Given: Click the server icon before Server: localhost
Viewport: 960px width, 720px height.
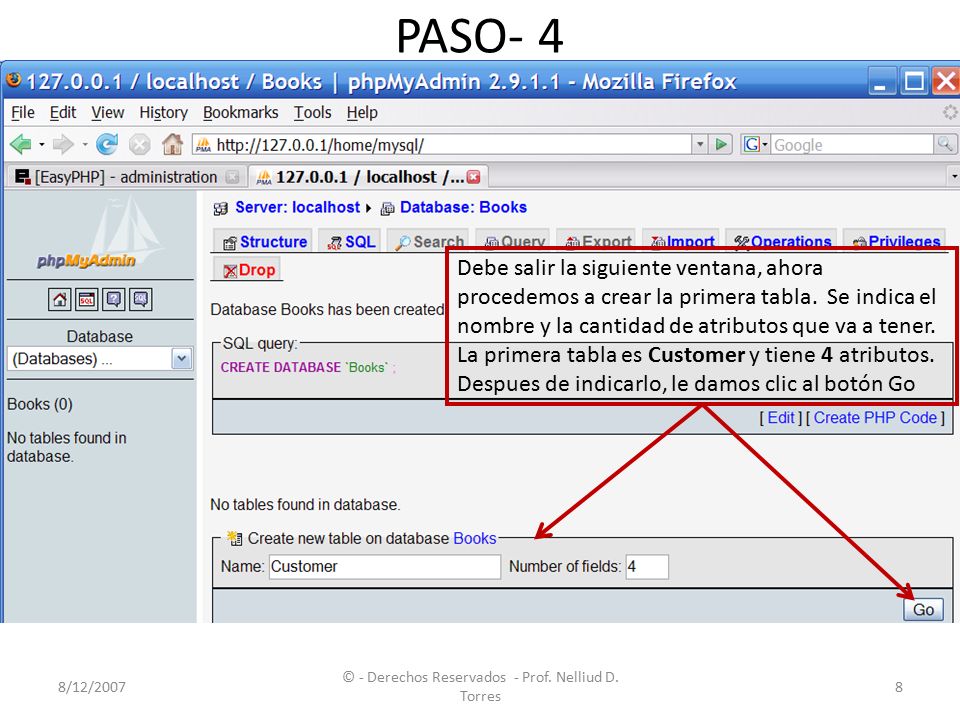Looking at the screenshot, I should tap(220, 209).
